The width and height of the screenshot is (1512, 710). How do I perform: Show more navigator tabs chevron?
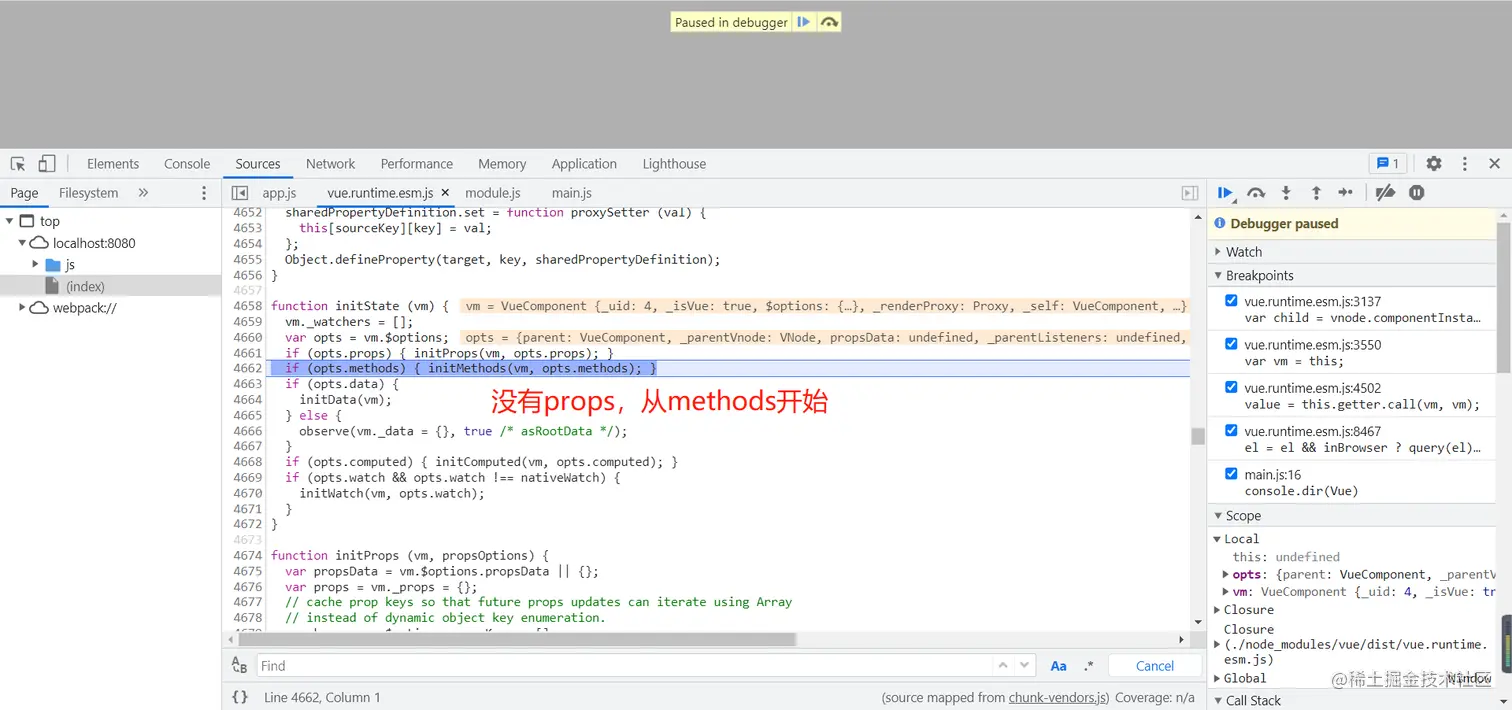tap(143, 193)
